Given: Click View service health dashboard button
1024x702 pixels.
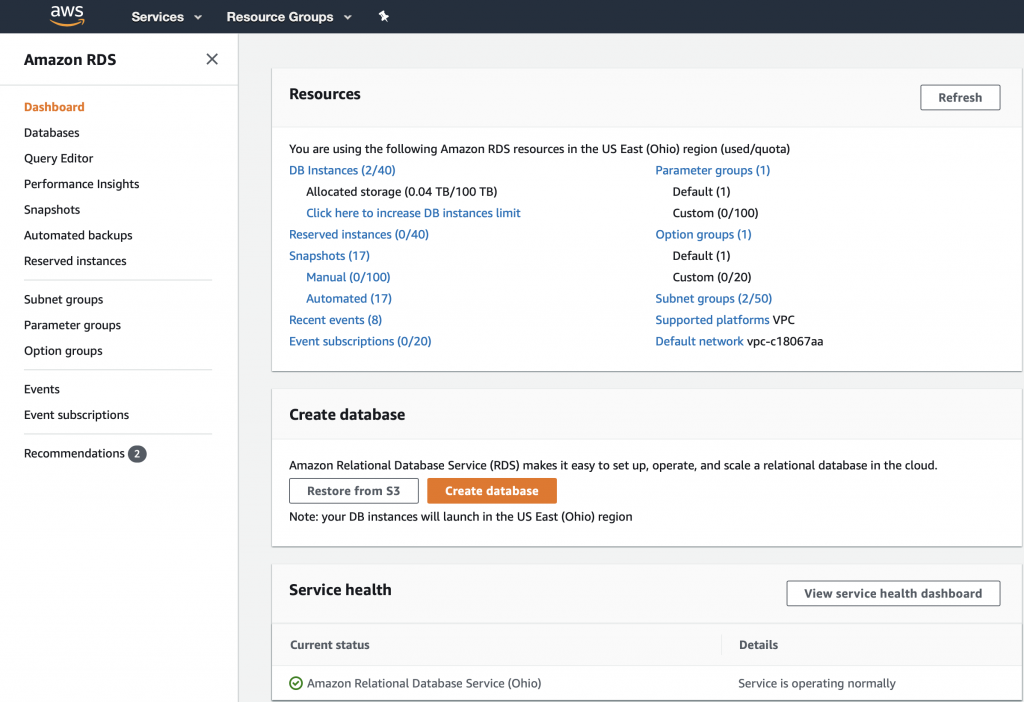Looking at the screenshot, I should [893, 594].
